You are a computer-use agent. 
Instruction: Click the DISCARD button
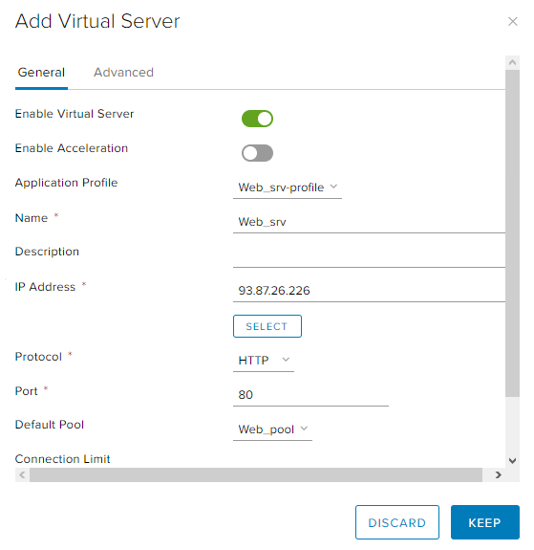[397, 522]
